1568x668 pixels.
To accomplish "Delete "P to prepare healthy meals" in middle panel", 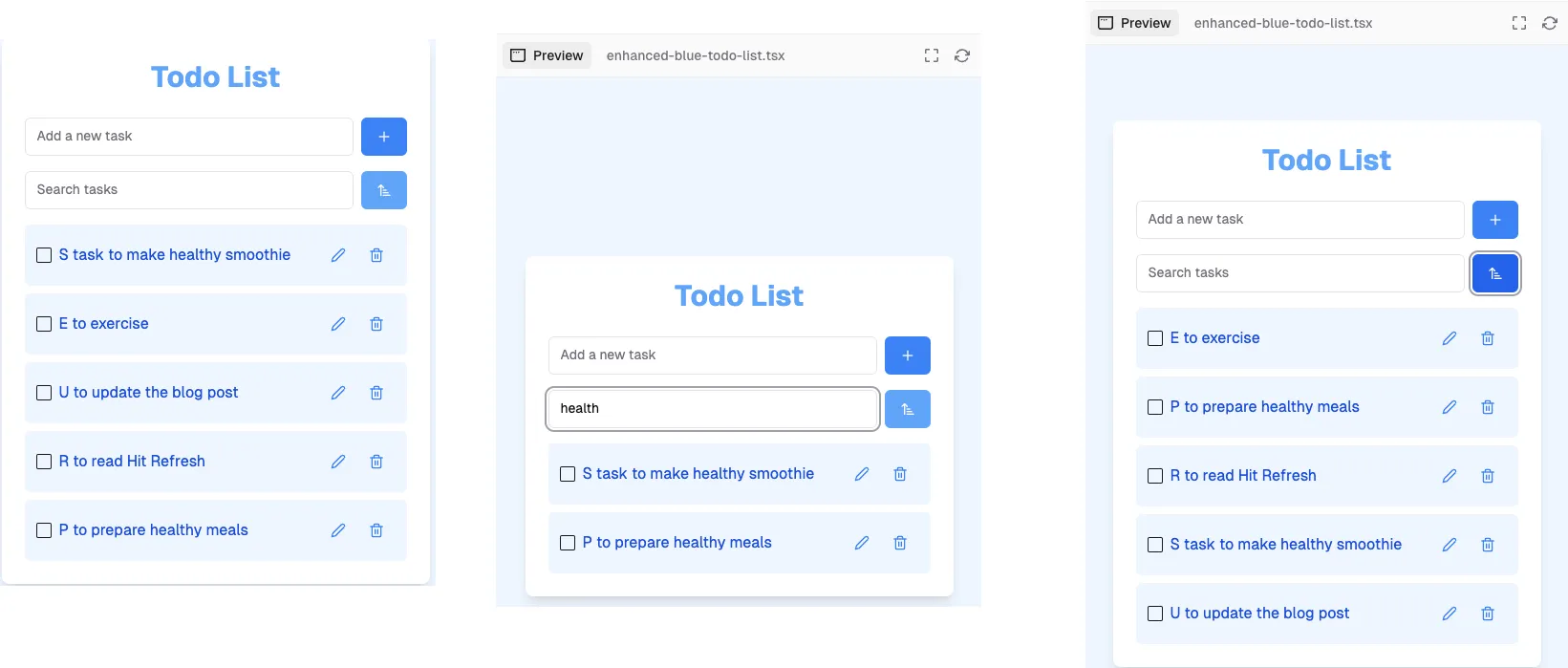I will (x=899, y=542).
